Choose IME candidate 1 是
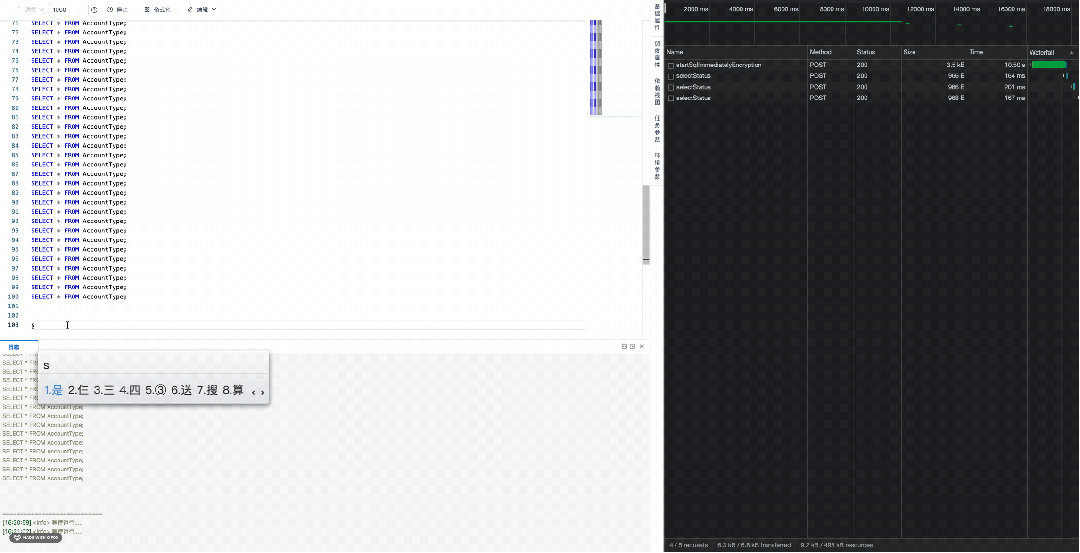 point(54,390)
